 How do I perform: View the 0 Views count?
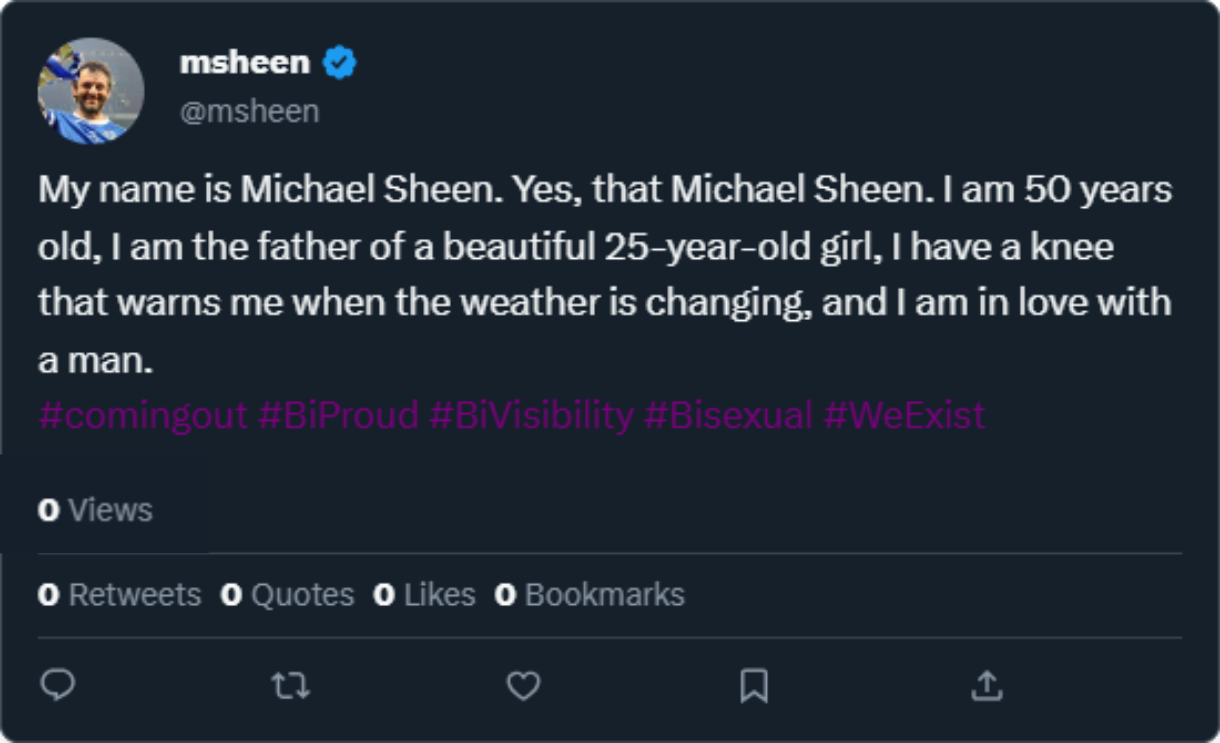tap(96, 510)
